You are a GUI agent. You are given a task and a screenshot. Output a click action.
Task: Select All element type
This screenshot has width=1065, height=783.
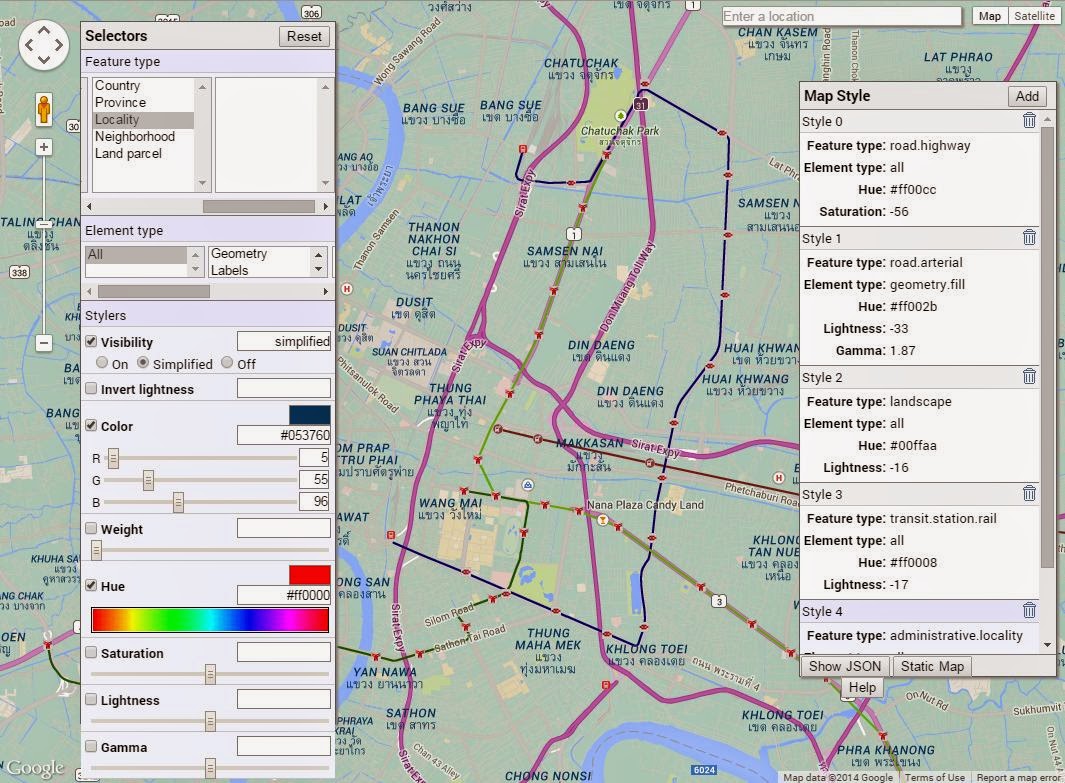point(136,254)
